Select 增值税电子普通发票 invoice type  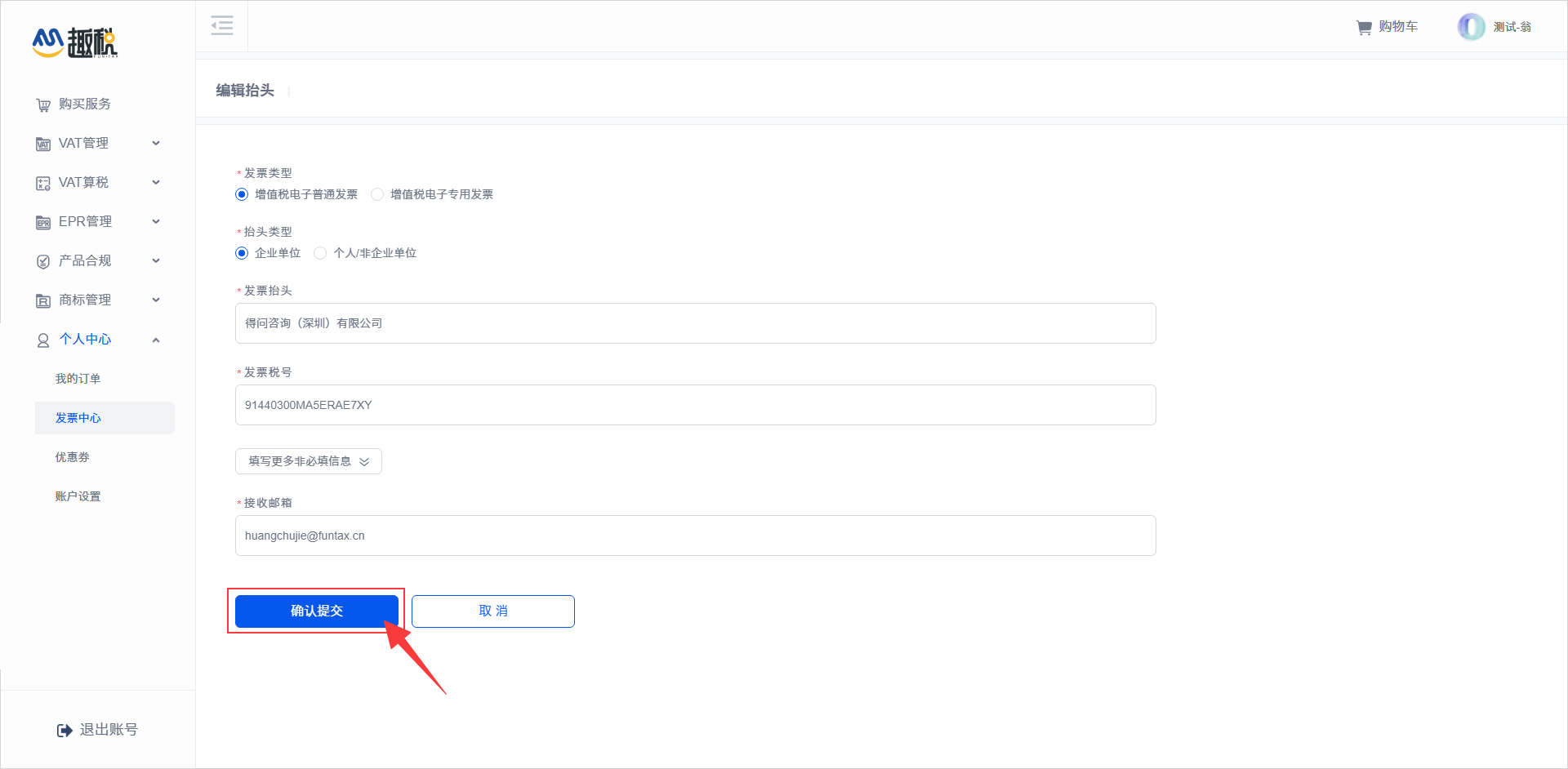[242, 194]
